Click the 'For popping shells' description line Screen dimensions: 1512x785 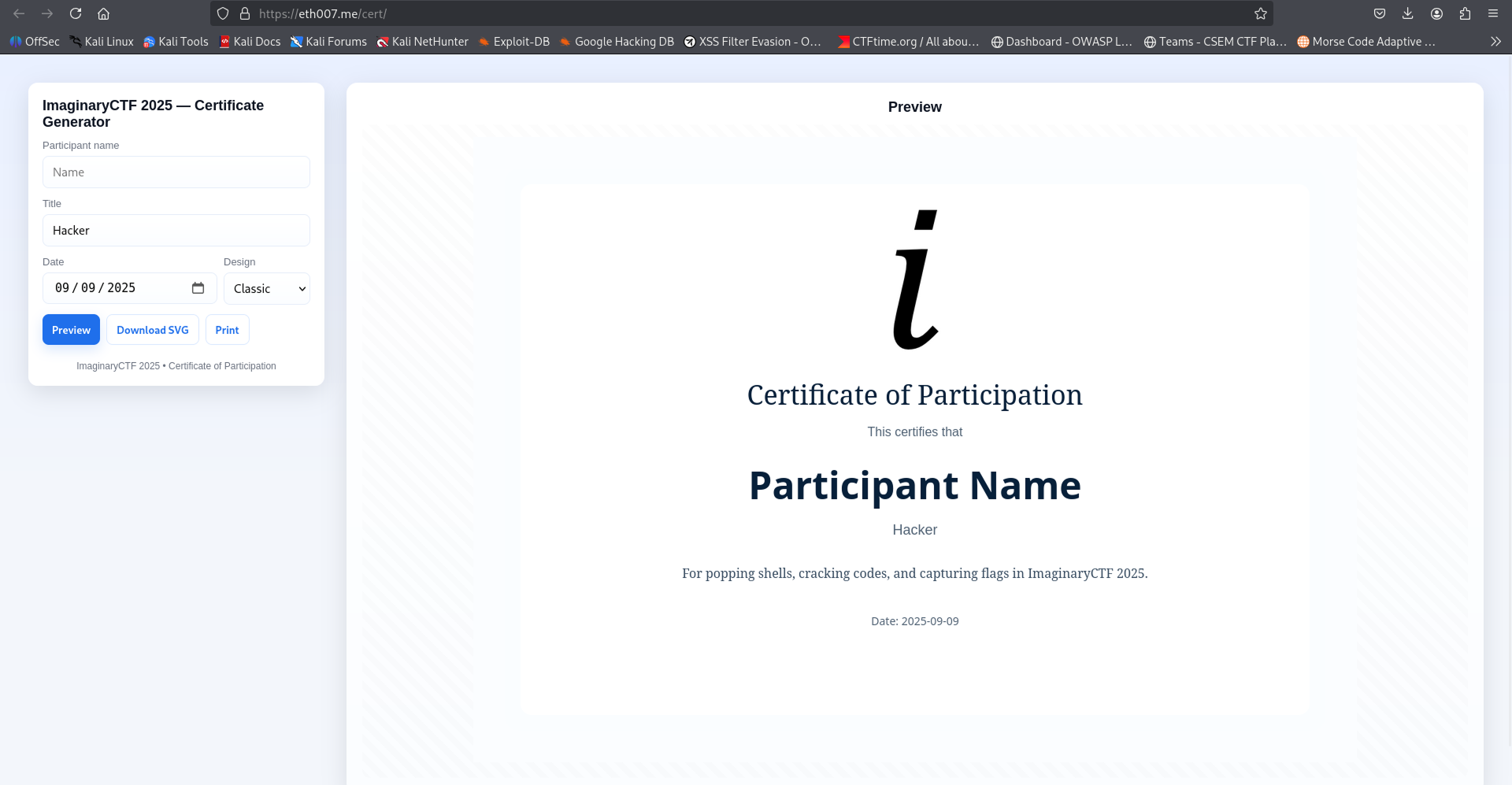click(x=915, y=573)
